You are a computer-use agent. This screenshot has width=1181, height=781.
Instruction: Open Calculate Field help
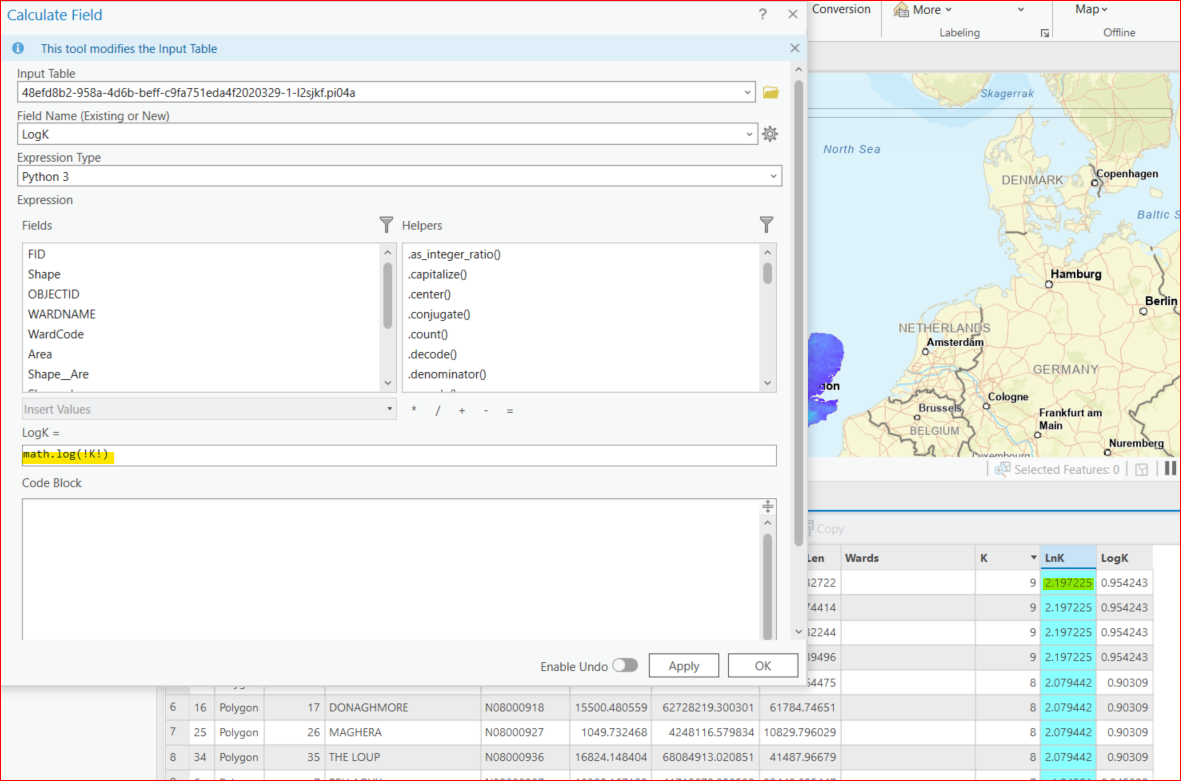click(762, 14)
